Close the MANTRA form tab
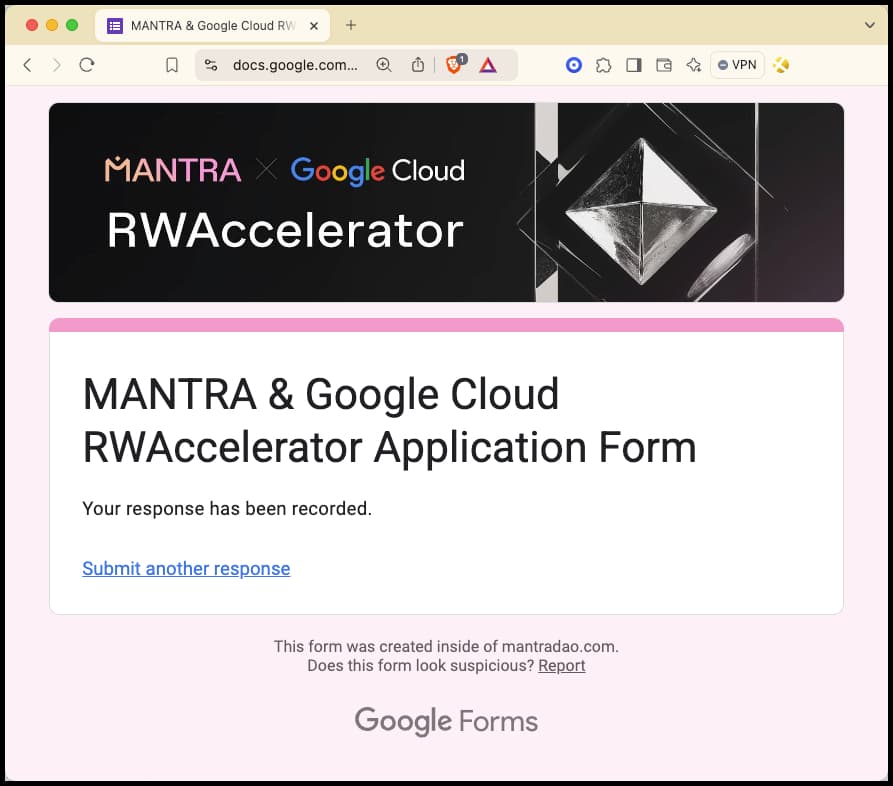893x786 pixels. coord(315,26)
